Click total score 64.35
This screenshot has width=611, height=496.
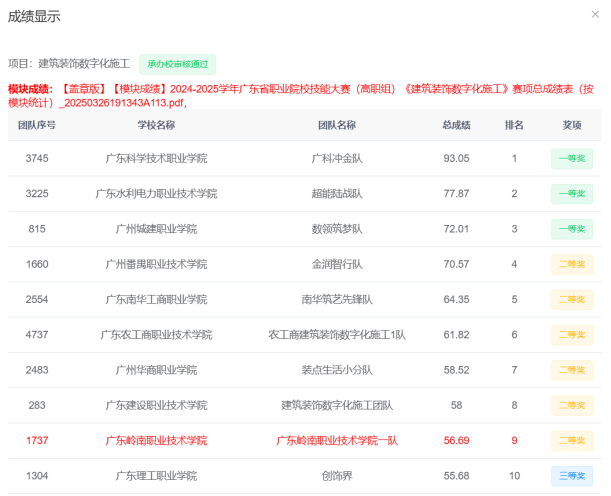456,300
